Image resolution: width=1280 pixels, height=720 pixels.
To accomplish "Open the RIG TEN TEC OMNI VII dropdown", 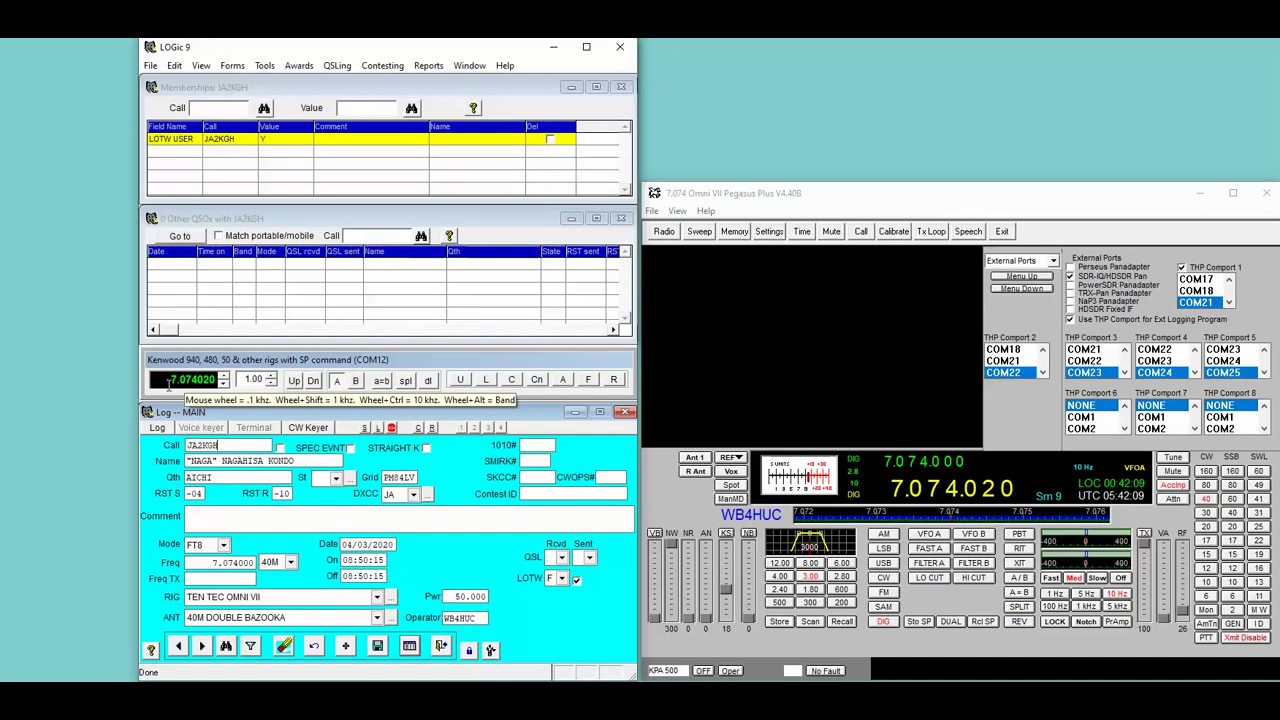I will (377, 597).
